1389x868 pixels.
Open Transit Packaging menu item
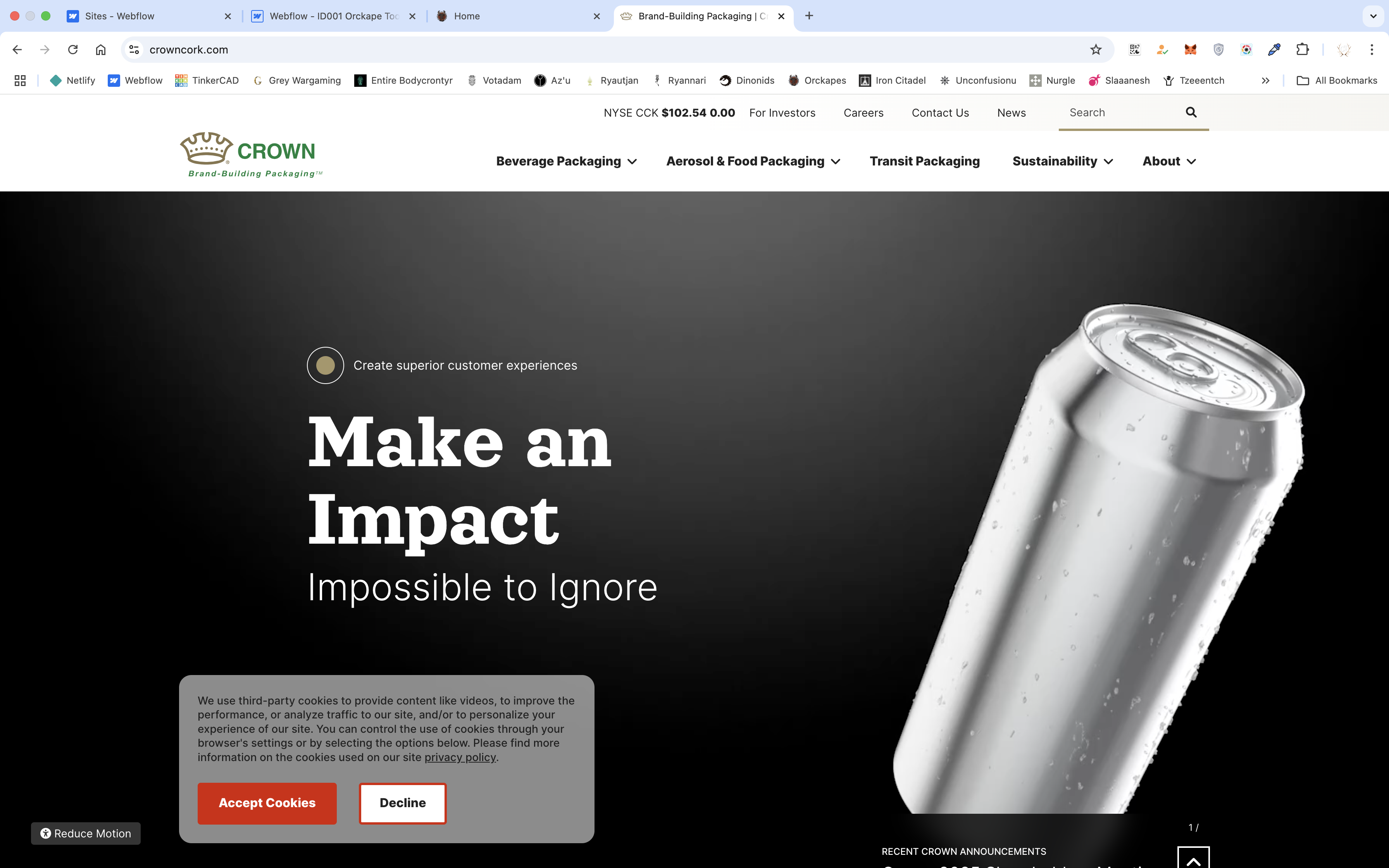click(924, 161)
